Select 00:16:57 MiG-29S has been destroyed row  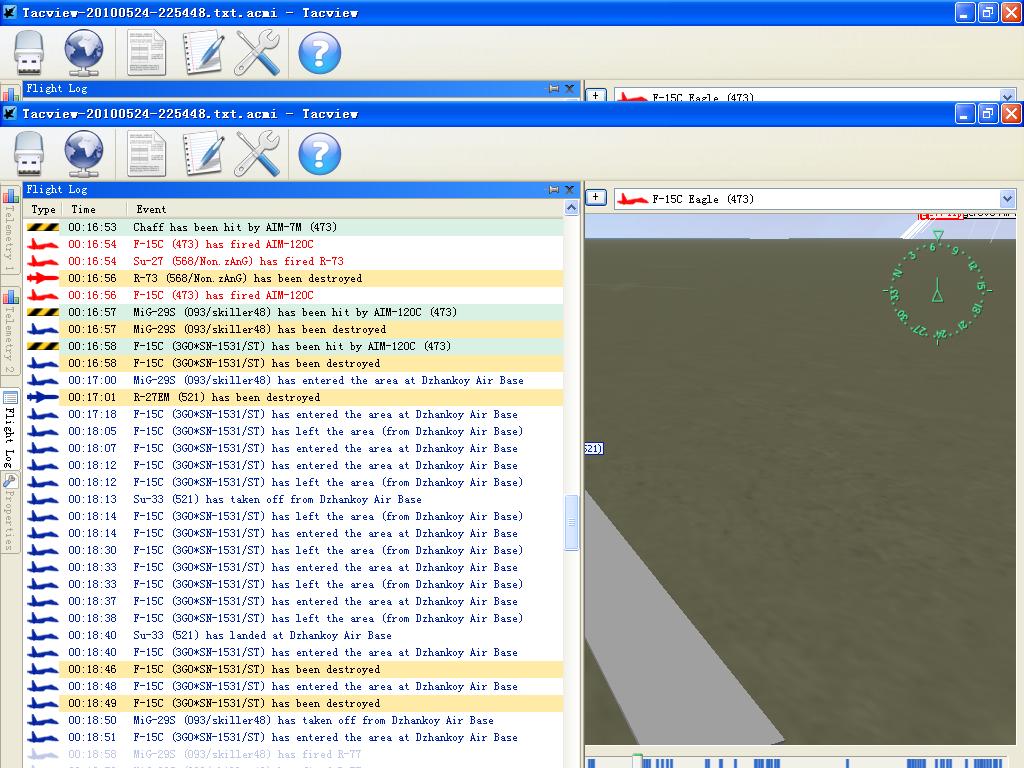pyautogui.click(x=294, y=329)
